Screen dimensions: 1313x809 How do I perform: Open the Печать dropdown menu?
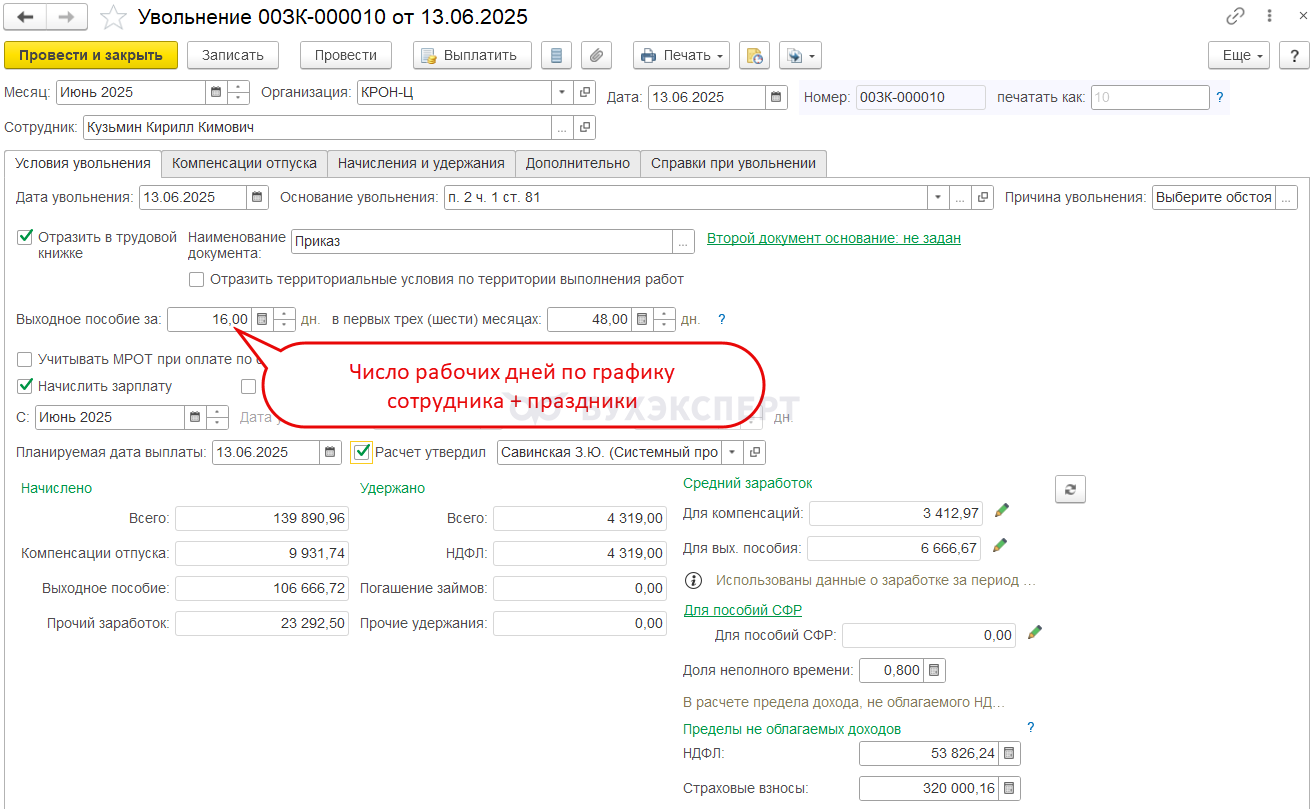pyautogui.click(x=681, y=55)
